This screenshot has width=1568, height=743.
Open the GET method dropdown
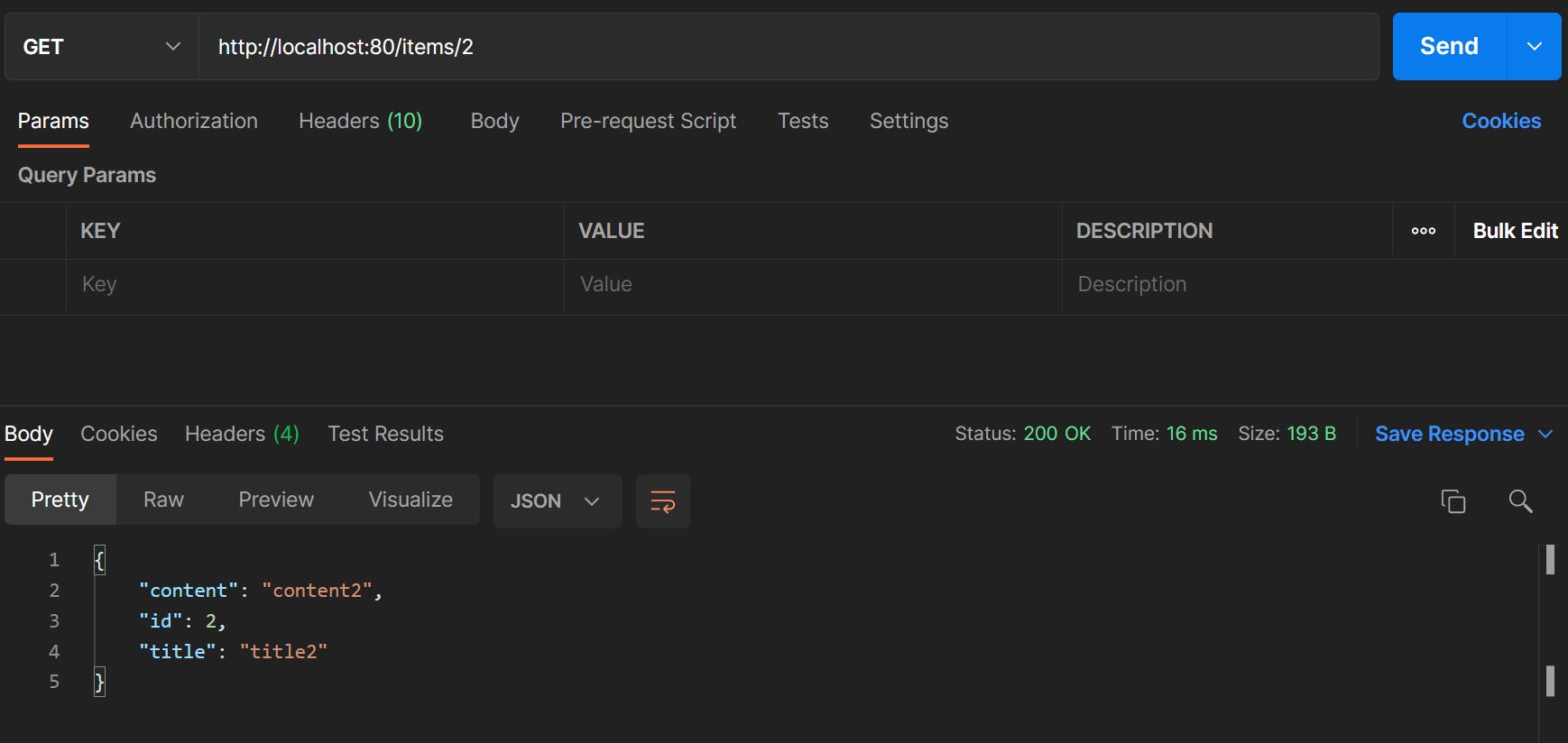(x=101, y=47)
